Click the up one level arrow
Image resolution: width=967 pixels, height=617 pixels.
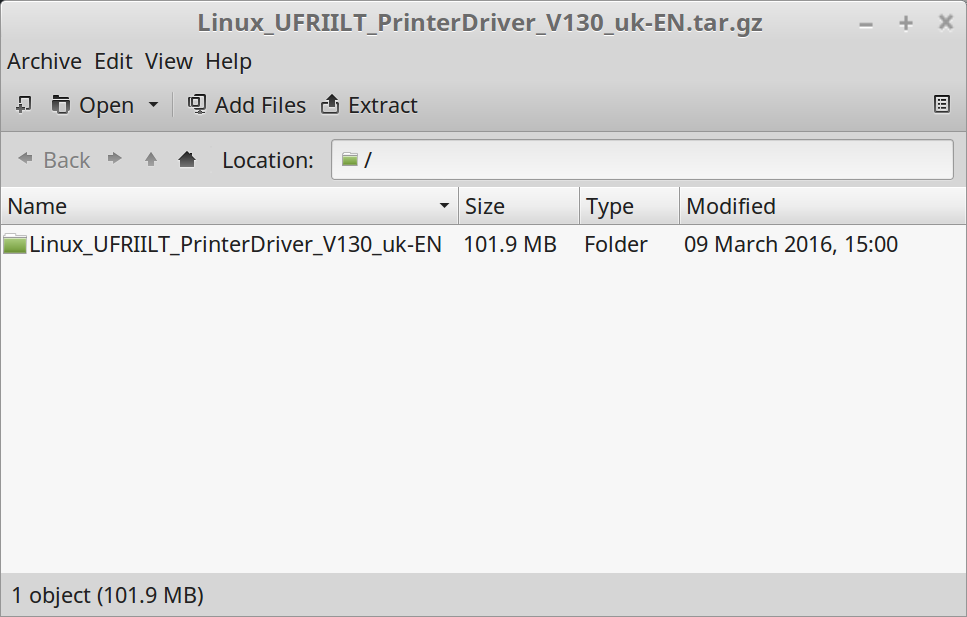pyautogui.click(x=151, y=160)
